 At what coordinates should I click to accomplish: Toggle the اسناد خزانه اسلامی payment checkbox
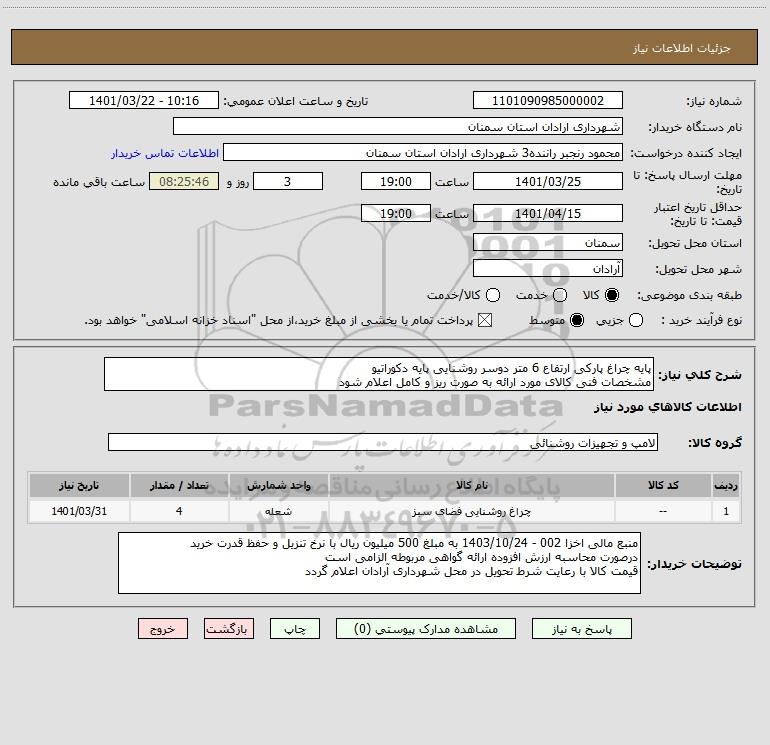[x=485, y=320]
